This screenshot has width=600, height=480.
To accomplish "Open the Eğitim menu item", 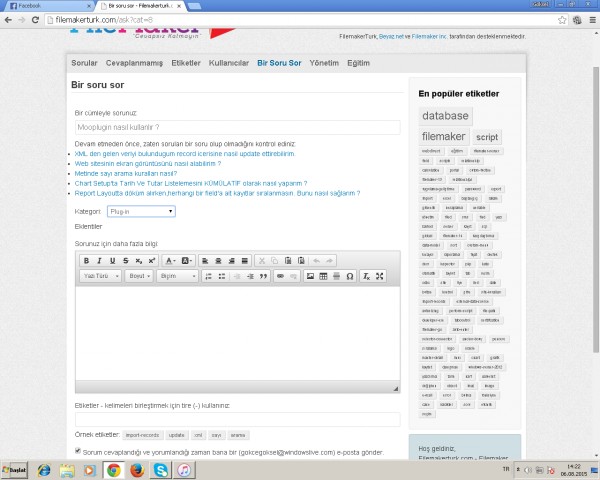I will 359,63.
